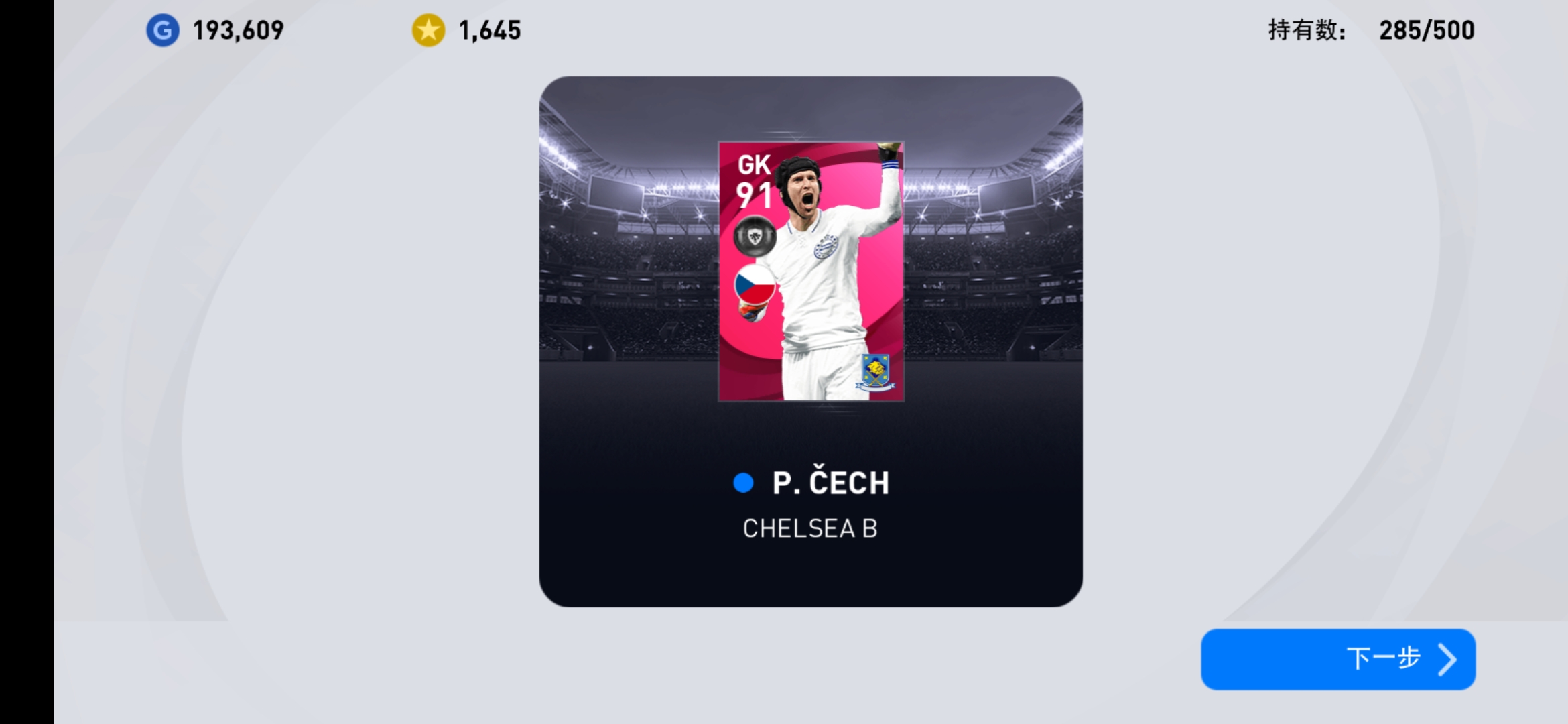Screen dimensions: 1568x724
Task: Tap the CHELSEA B team name
Action: click(810, 528)
